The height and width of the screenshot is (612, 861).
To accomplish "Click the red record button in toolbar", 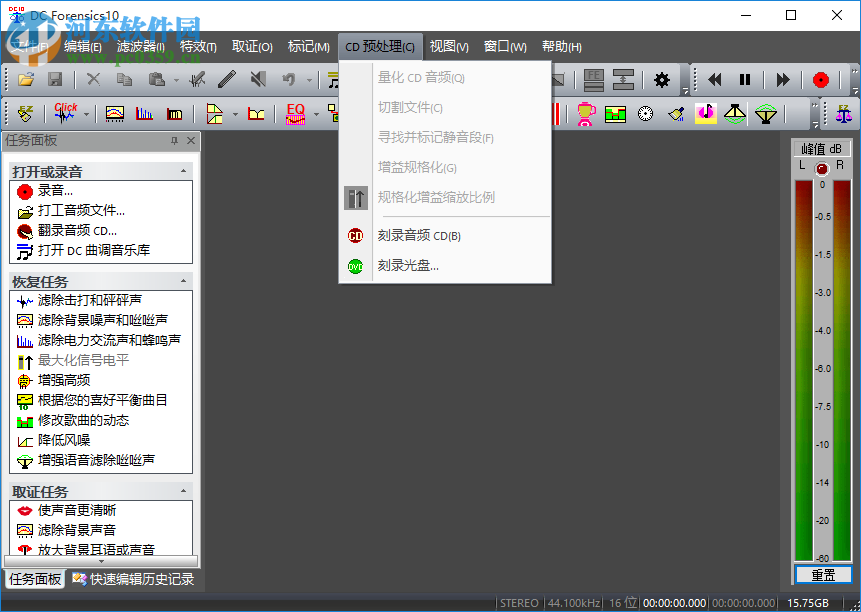I will click(820, 80).
